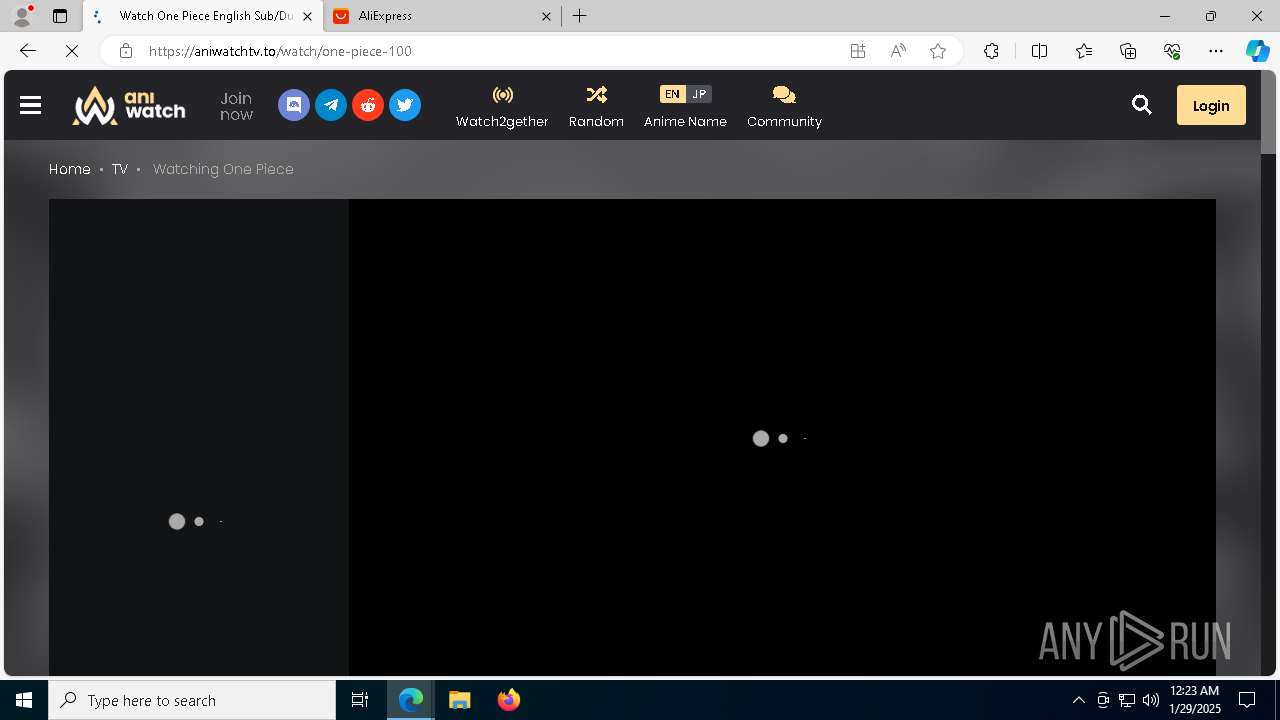
Task: Open the Favorites list
Action: pos(1084,51)
